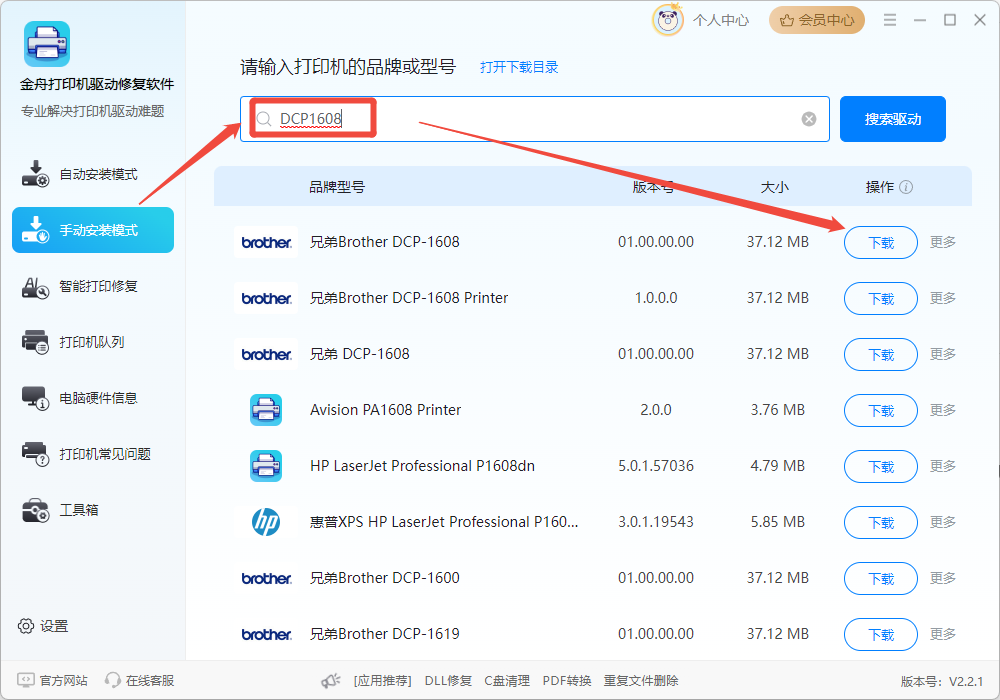
Task: Click 5.85 MB size cell
Action: pyautogui.click(x=777, y=522)
